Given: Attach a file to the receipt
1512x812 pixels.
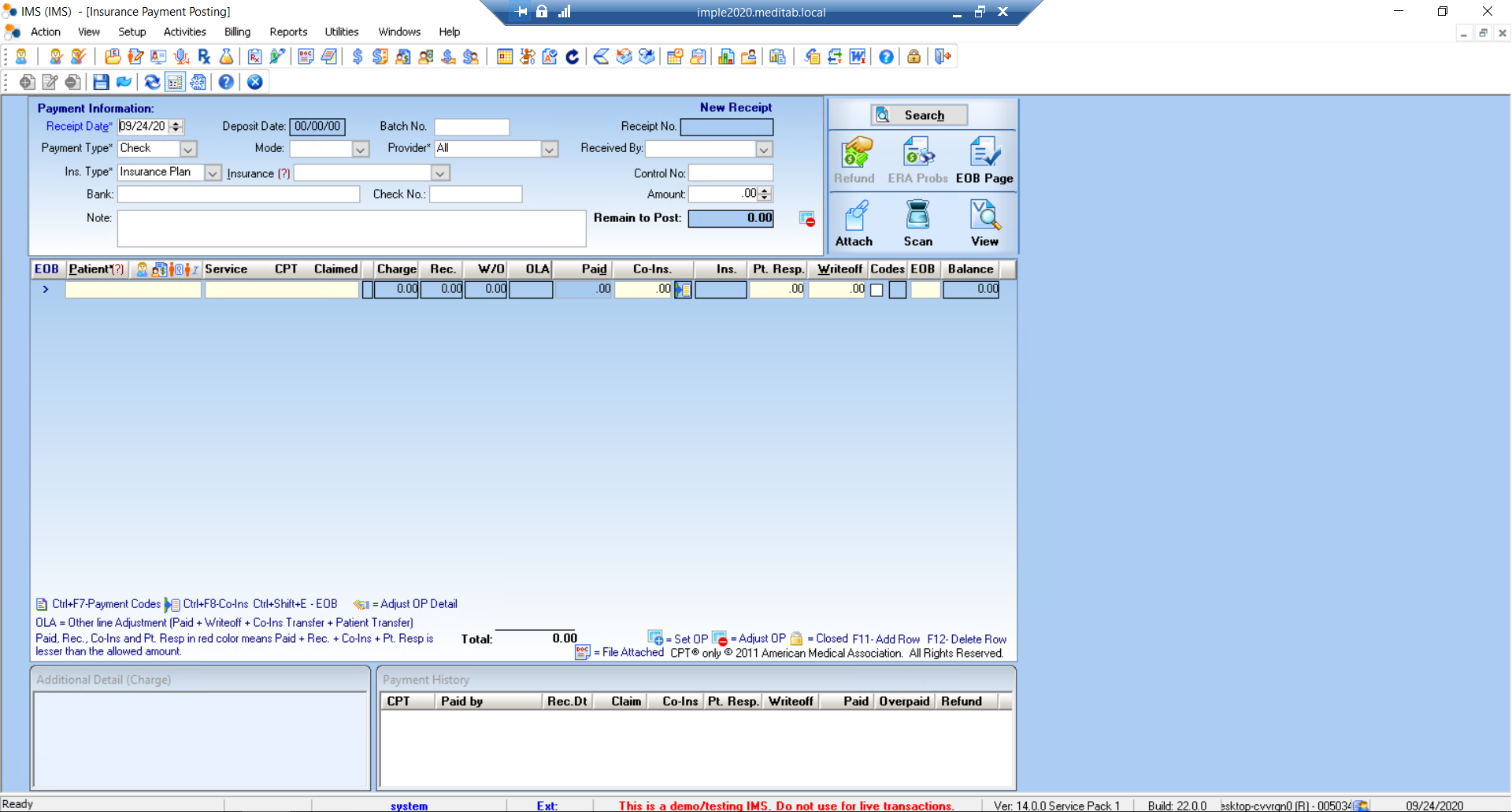Looking at the screenshot, I should coord(854,221).
